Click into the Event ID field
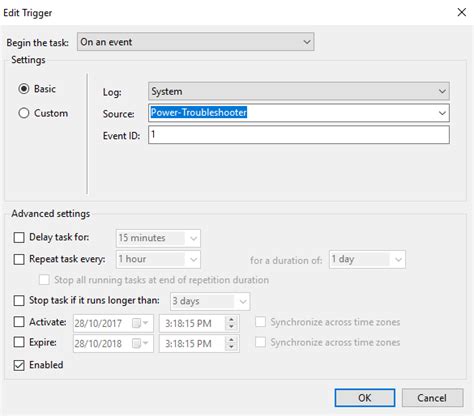This screenshot has width=474, height=416. 299,135
